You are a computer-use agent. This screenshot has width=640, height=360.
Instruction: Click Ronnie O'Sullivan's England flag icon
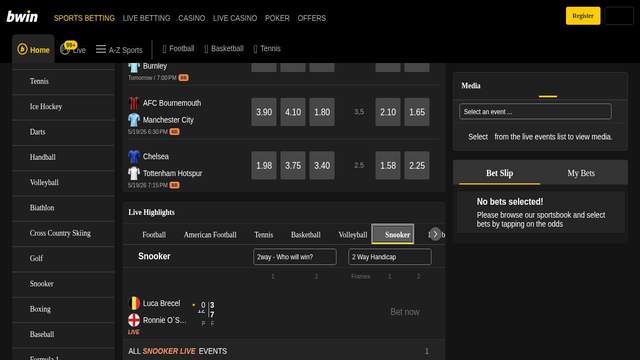coord(134,320)
